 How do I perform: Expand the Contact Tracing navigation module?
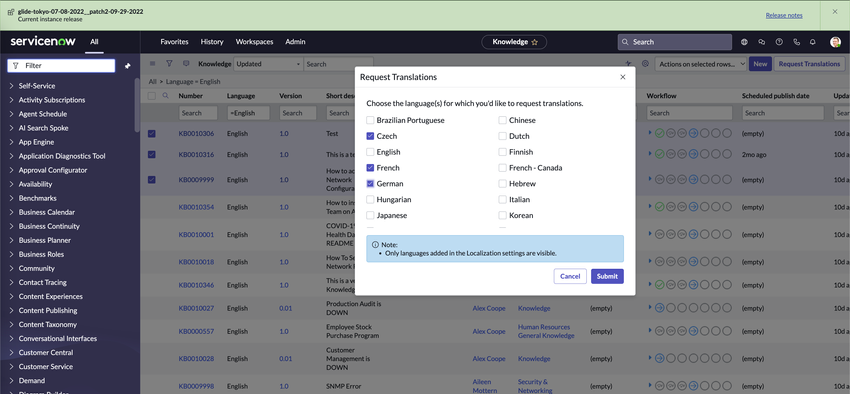coord(12,282)
